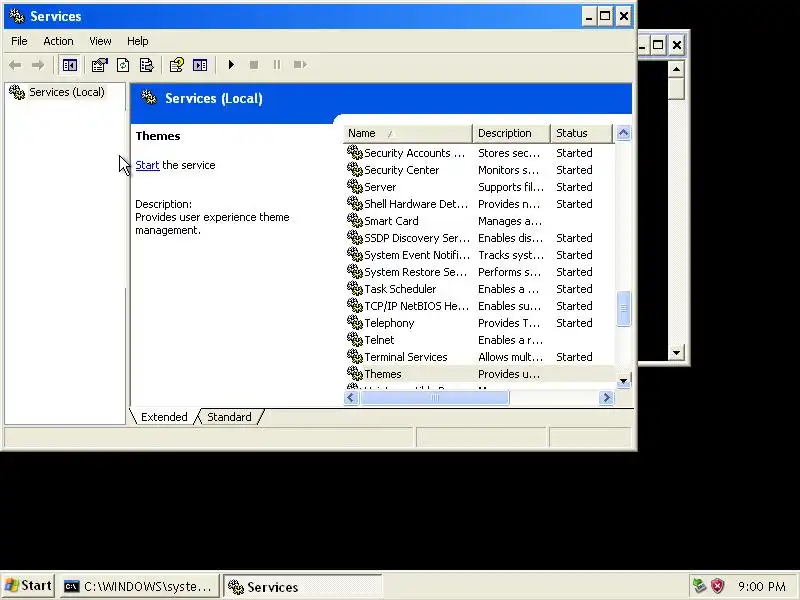
Task: Click services list scroll down arrow
Action: click(623, 381)
